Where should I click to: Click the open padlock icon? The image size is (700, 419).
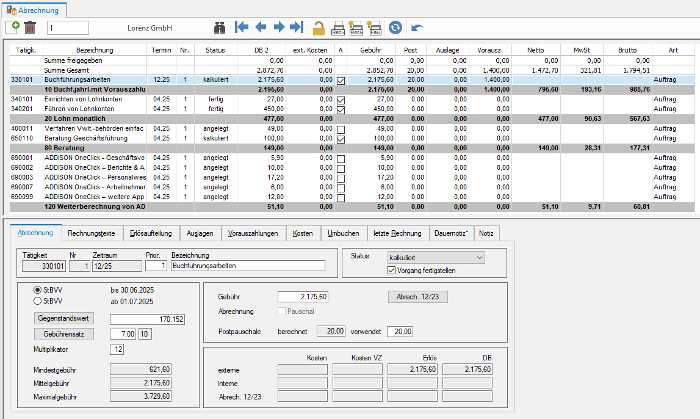click(318, 28)
